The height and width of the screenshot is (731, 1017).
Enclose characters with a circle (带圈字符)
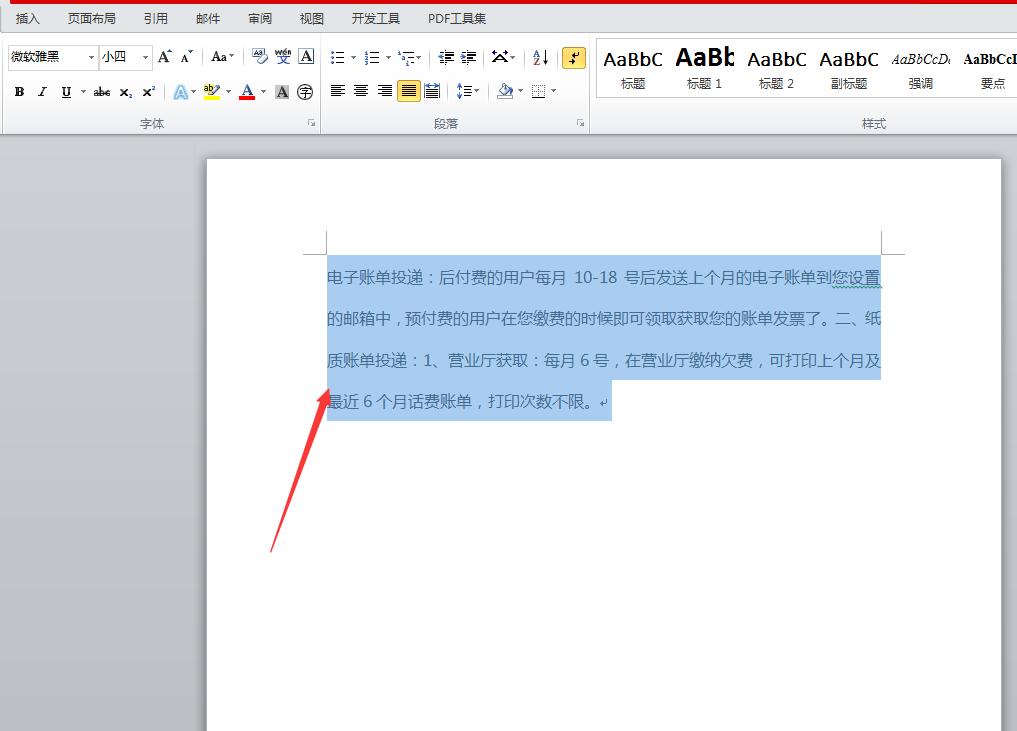click(305, 91)
